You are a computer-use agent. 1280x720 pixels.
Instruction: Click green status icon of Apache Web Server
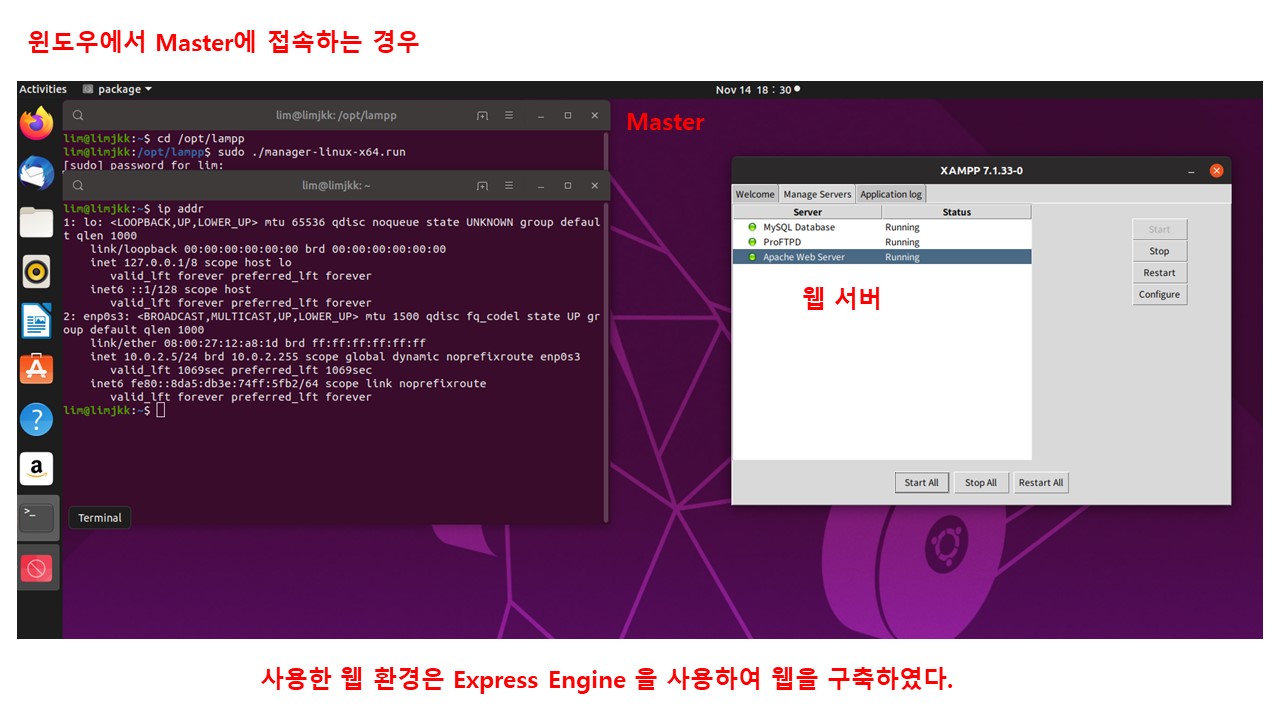(752, 257)
